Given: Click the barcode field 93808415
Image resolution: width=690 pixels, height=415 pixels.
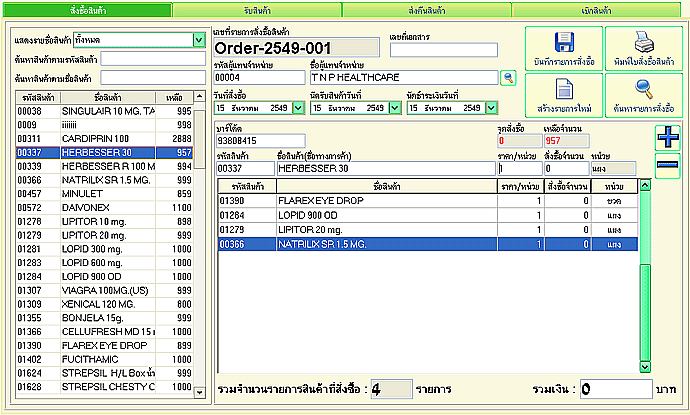Looking at the screenshot, I should pos(261,141).
